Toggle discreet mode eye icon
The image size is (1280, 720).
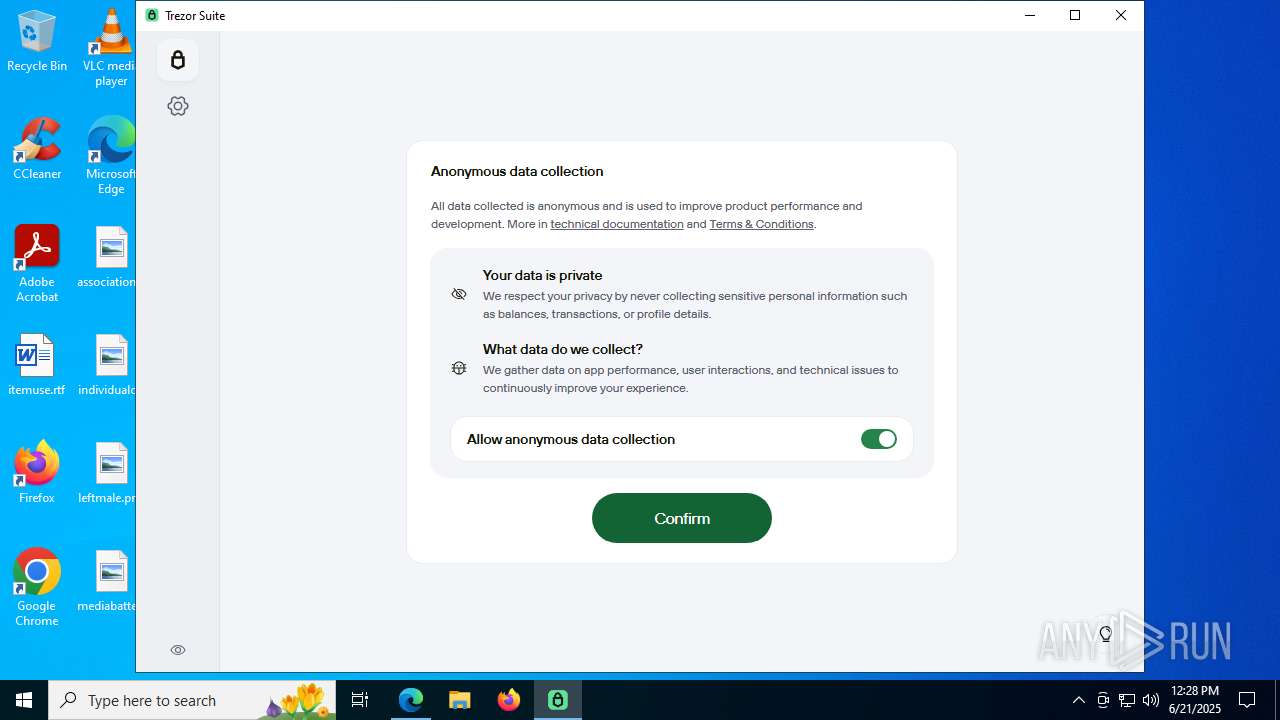click(178, 650)
